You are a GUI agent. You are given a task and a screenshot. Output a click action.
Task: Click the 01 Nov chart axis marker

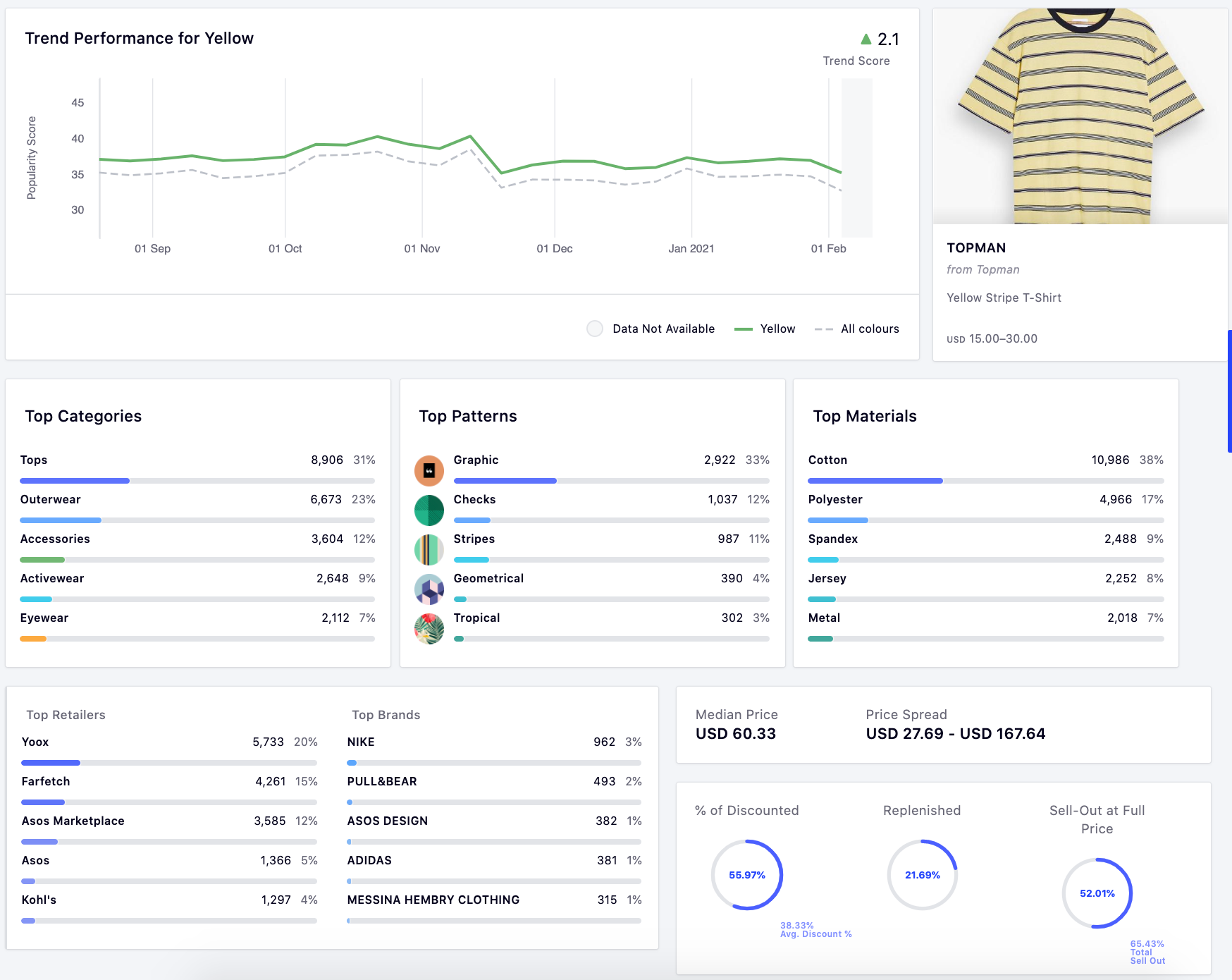click(422, 248)
